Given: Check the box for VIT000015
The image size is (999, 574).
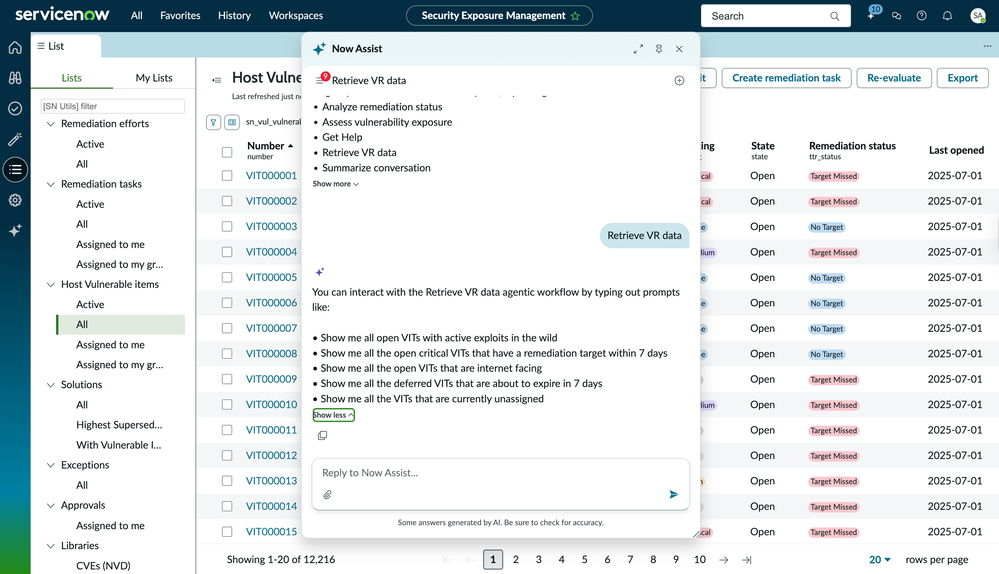Looking at the screenshot, I should click(x=227, y=531).
